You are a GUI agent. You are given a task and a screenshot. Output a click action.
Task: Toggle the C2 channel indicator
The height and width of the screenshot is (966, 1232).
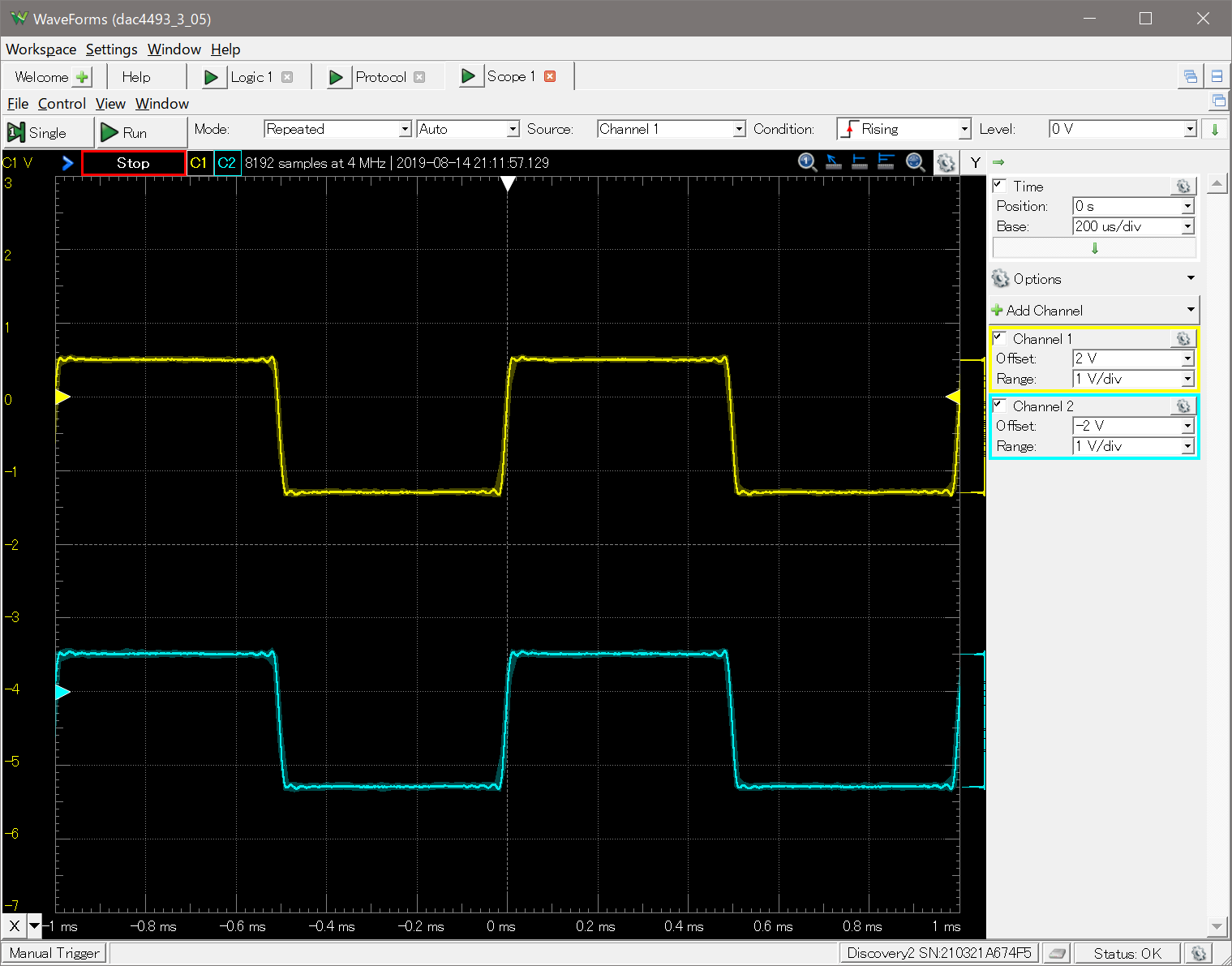click(226, 163)
